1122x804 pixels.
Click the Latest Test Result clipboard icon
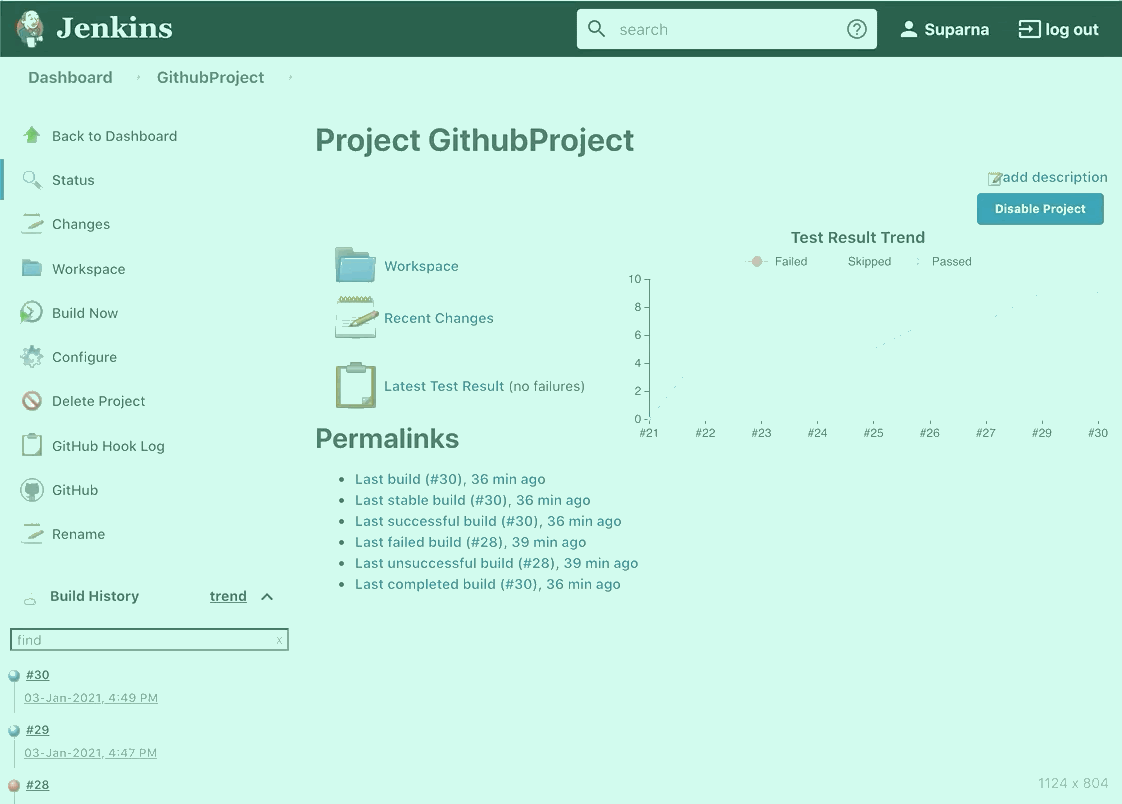pyautogui.click(x=356, y=386)
